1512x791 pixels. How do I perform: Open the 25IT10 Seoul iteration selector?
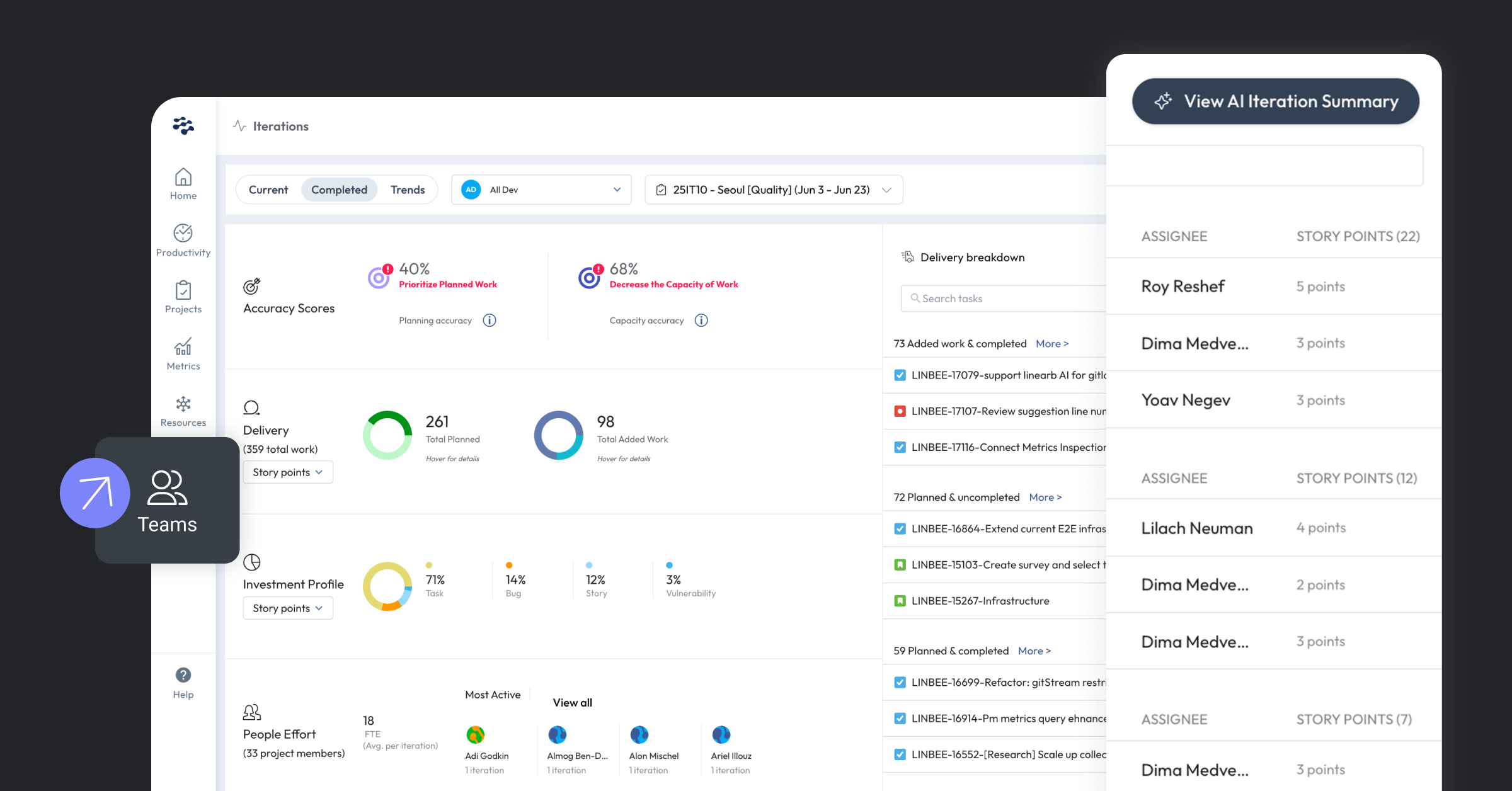773,190
